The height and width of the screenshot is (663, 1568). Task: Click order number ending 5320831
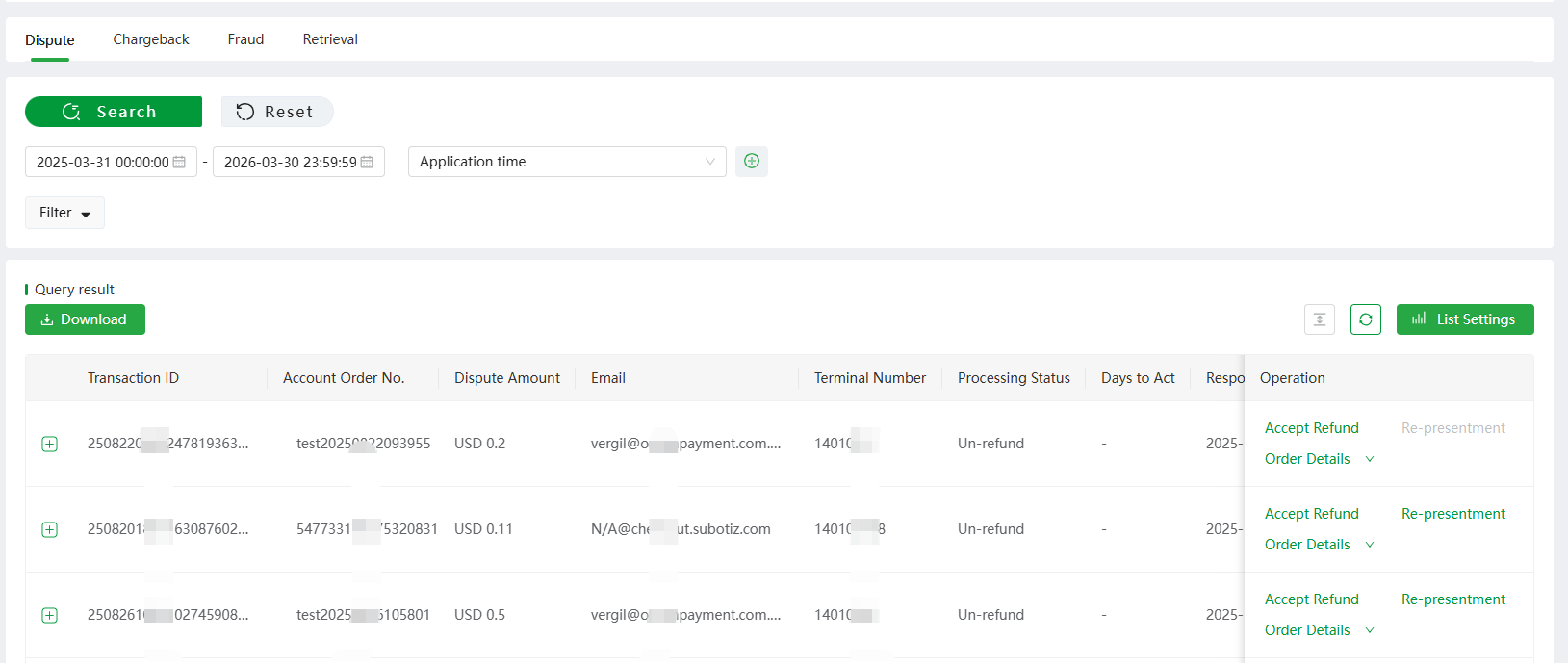(x=367, y=529)
